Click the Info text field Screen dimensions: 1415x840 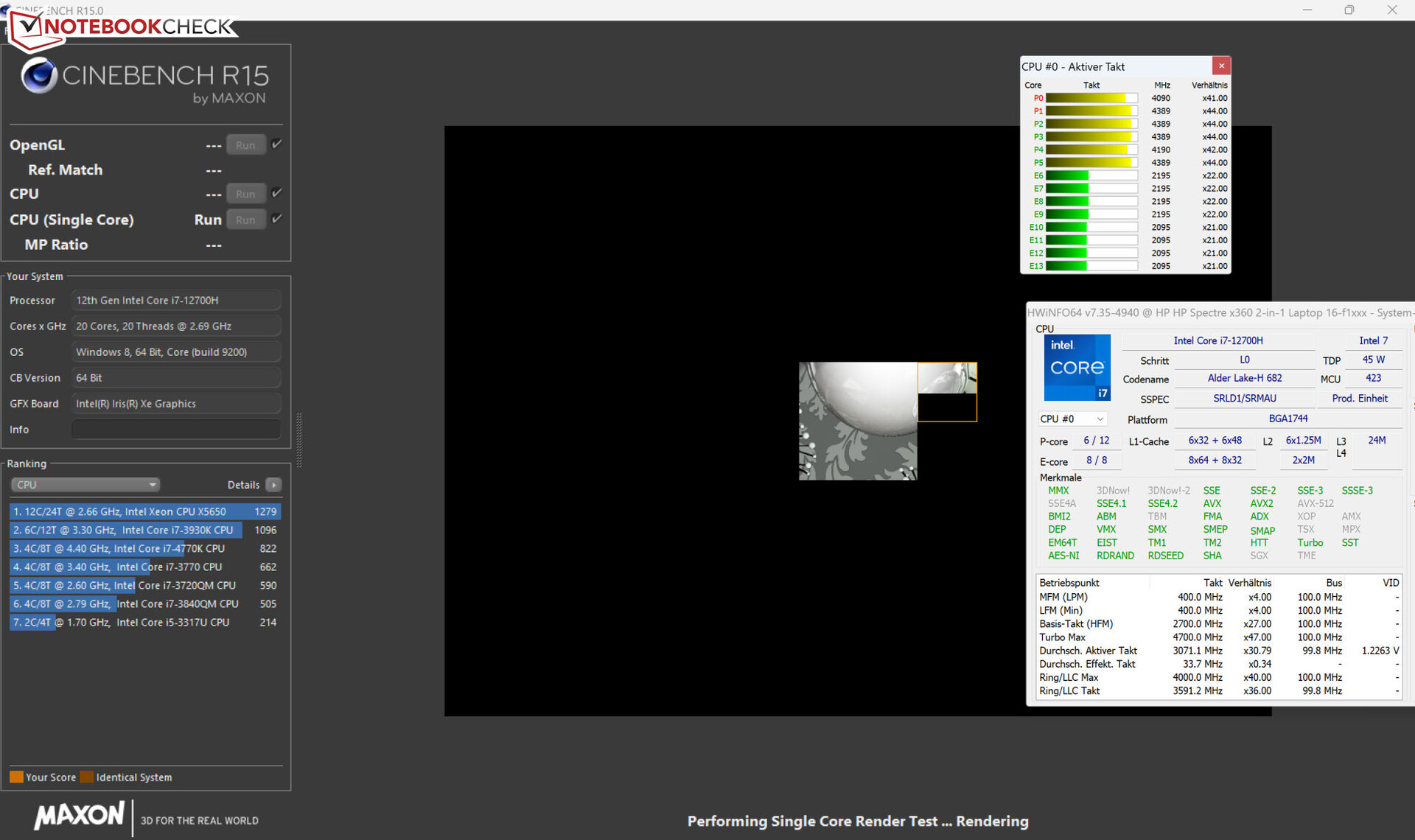176,430
